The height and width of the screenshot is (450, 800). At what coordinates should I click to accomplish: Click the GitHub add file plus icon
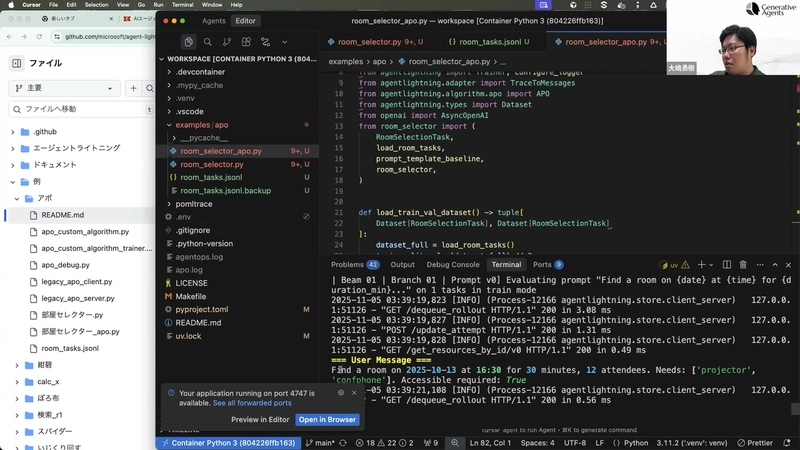tap(134, 88)
